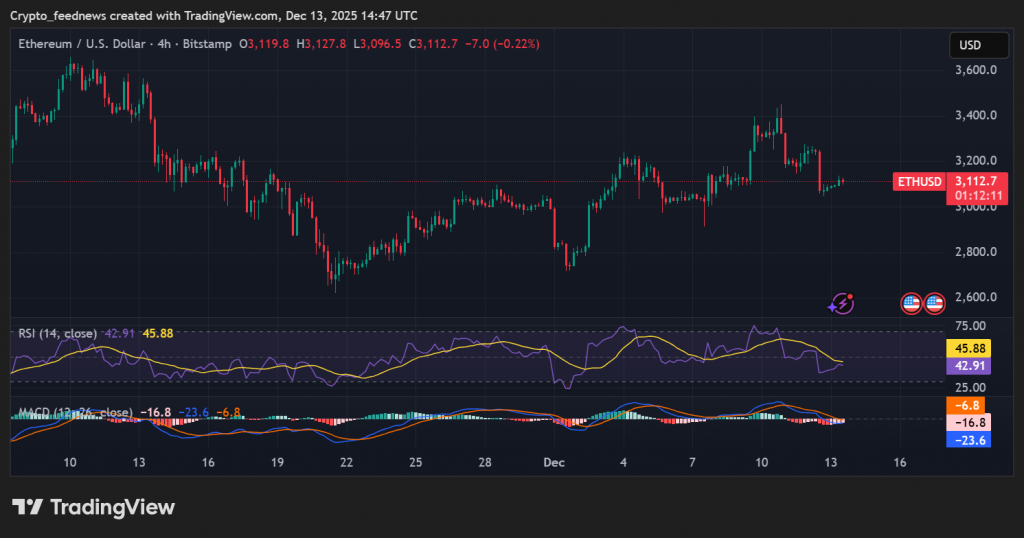Open the USD currency selector
The image size is (1024, 538).
(970, 45)
